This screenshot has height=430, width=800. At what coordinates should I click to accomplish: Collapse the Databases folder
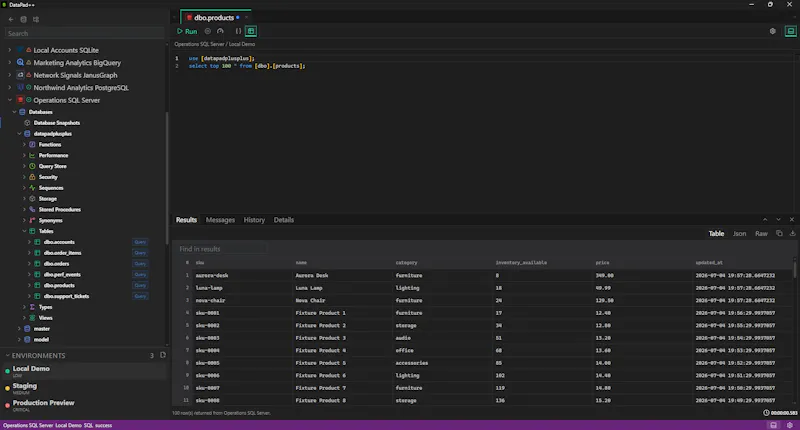[14, 112]
